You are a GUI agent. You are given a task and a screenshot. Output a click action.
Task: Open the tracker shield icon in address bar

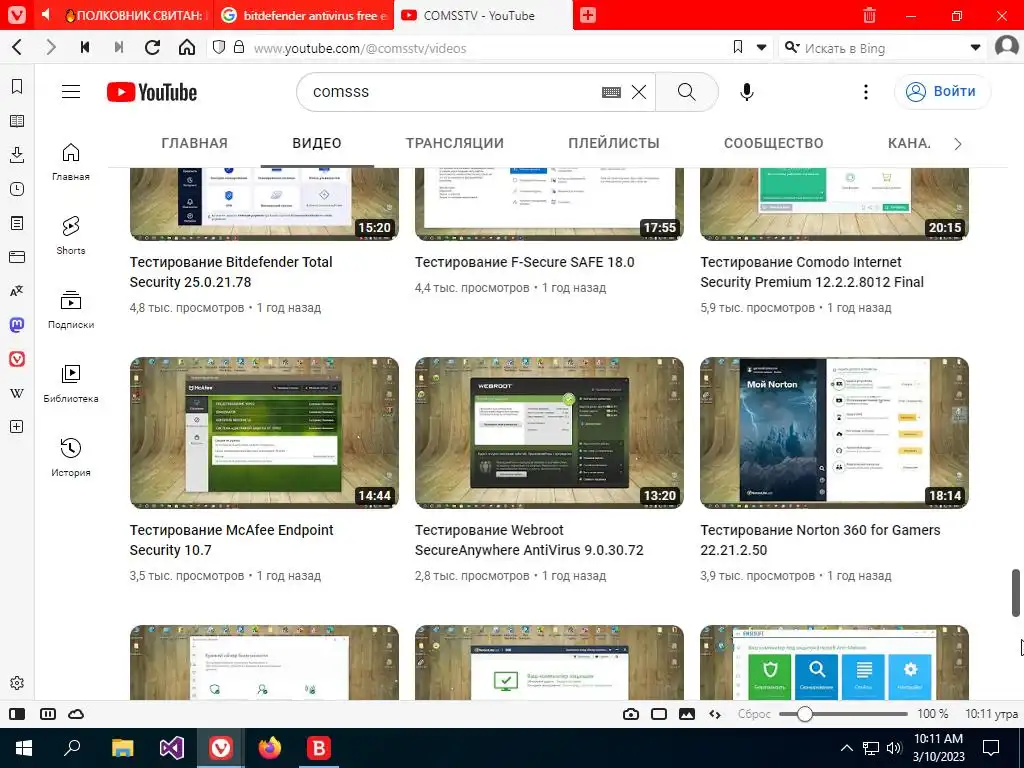(x=219, y=47)
